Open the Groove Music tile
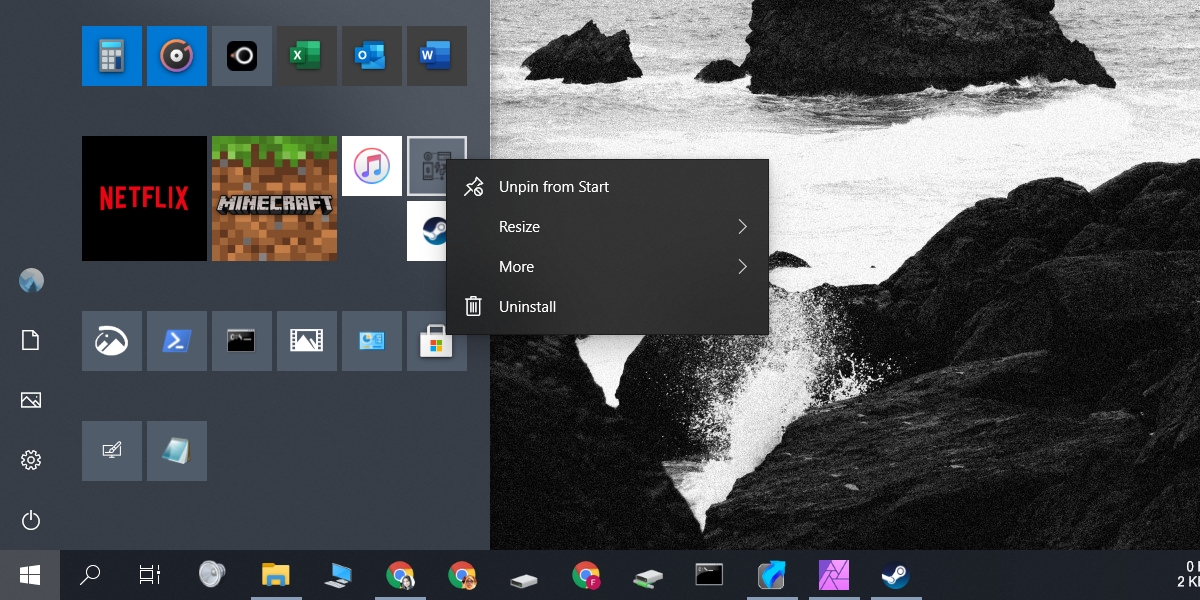Viewport: 1200px width, 600px height. [177, 56]
